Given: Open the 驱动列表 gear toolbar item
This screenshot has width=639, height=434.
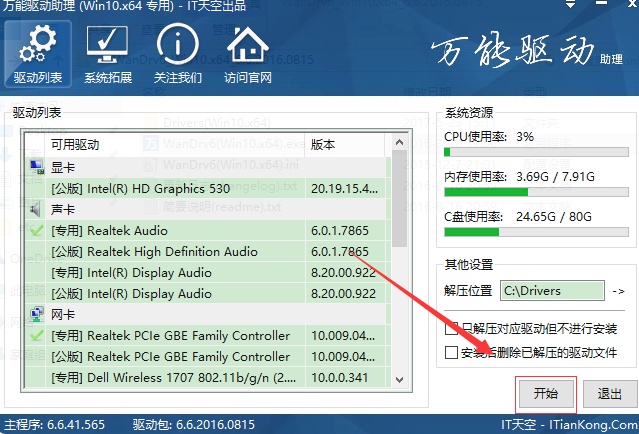Looking at the screenshot, I should coord(38,54).
